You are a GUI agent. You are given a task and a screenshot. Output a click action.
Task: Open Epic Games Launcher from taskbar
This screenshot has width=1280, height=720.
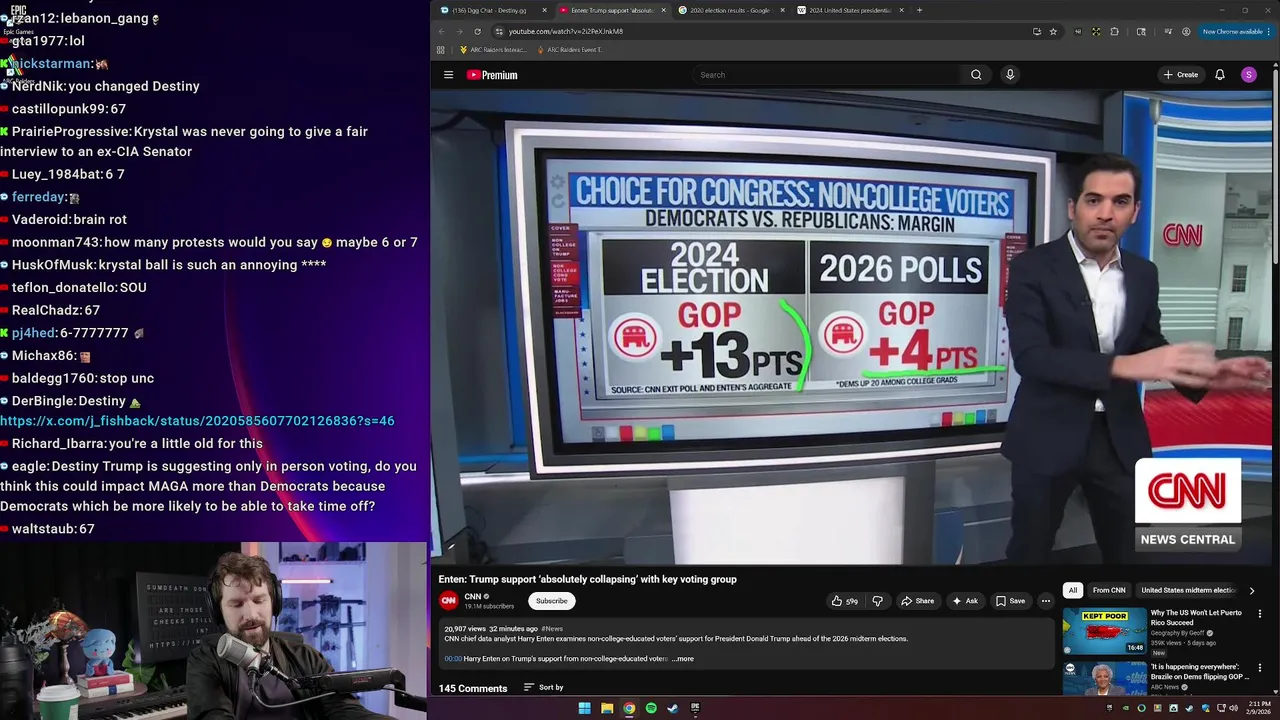pyautogui.click(x=695, y=709)
